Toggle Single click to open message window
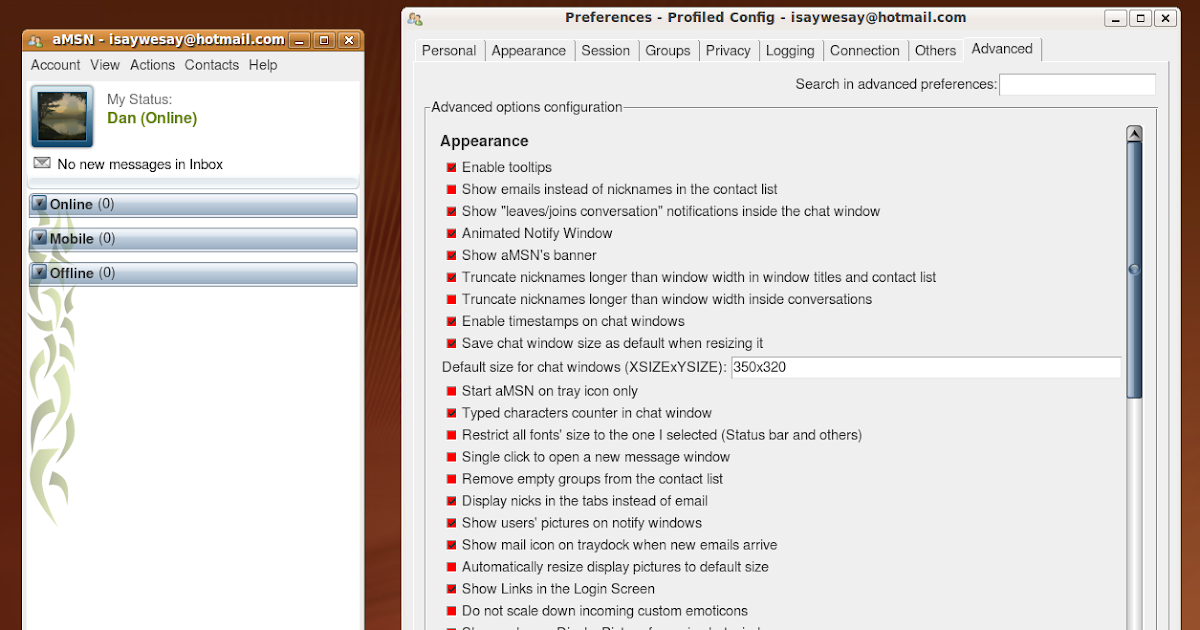Viewport: 1200px width, 630px height. coord(452,457)
